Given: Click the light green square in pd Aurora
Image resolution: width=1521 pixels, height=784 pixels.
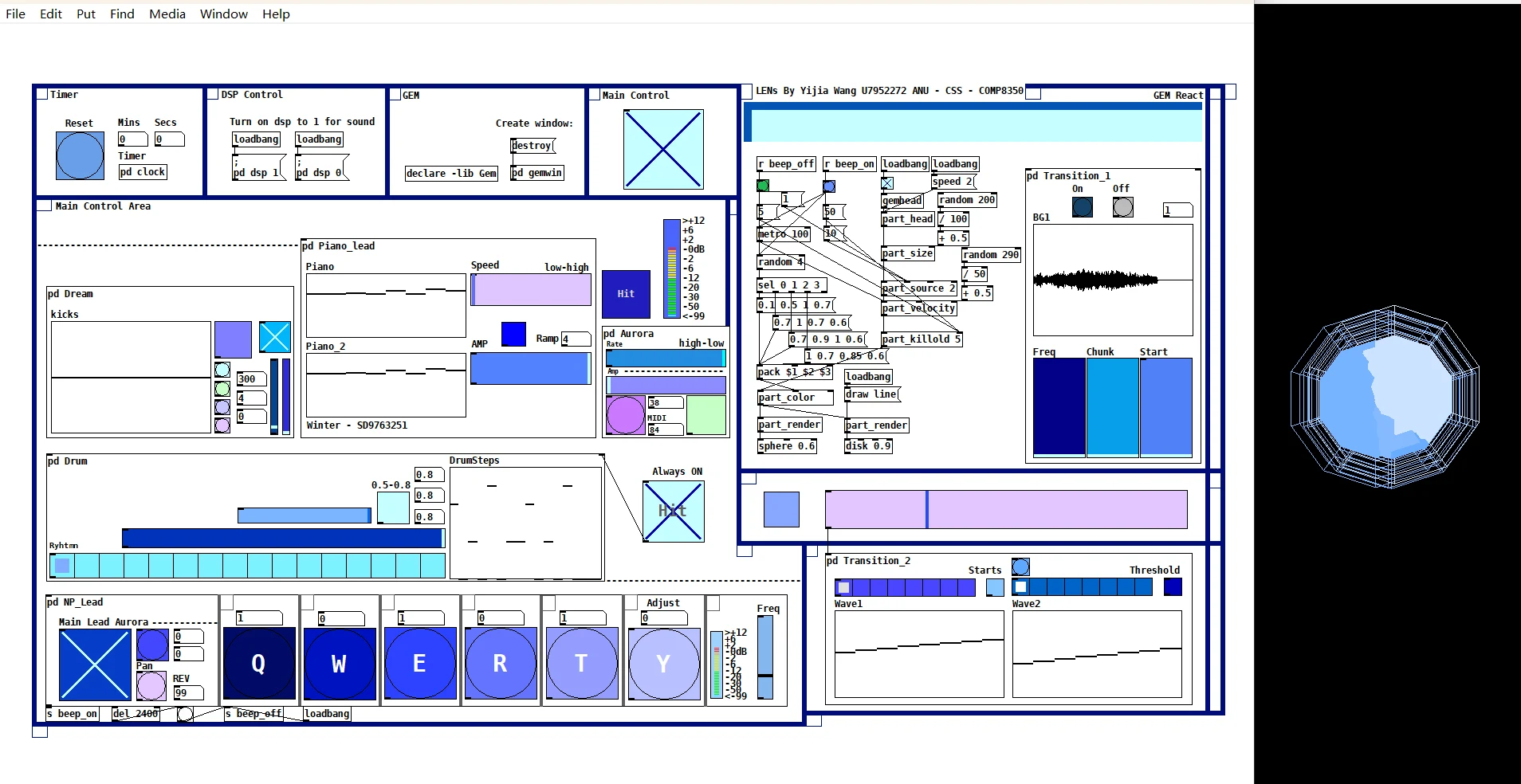Looking at the screenshot, I should [706, 415].
